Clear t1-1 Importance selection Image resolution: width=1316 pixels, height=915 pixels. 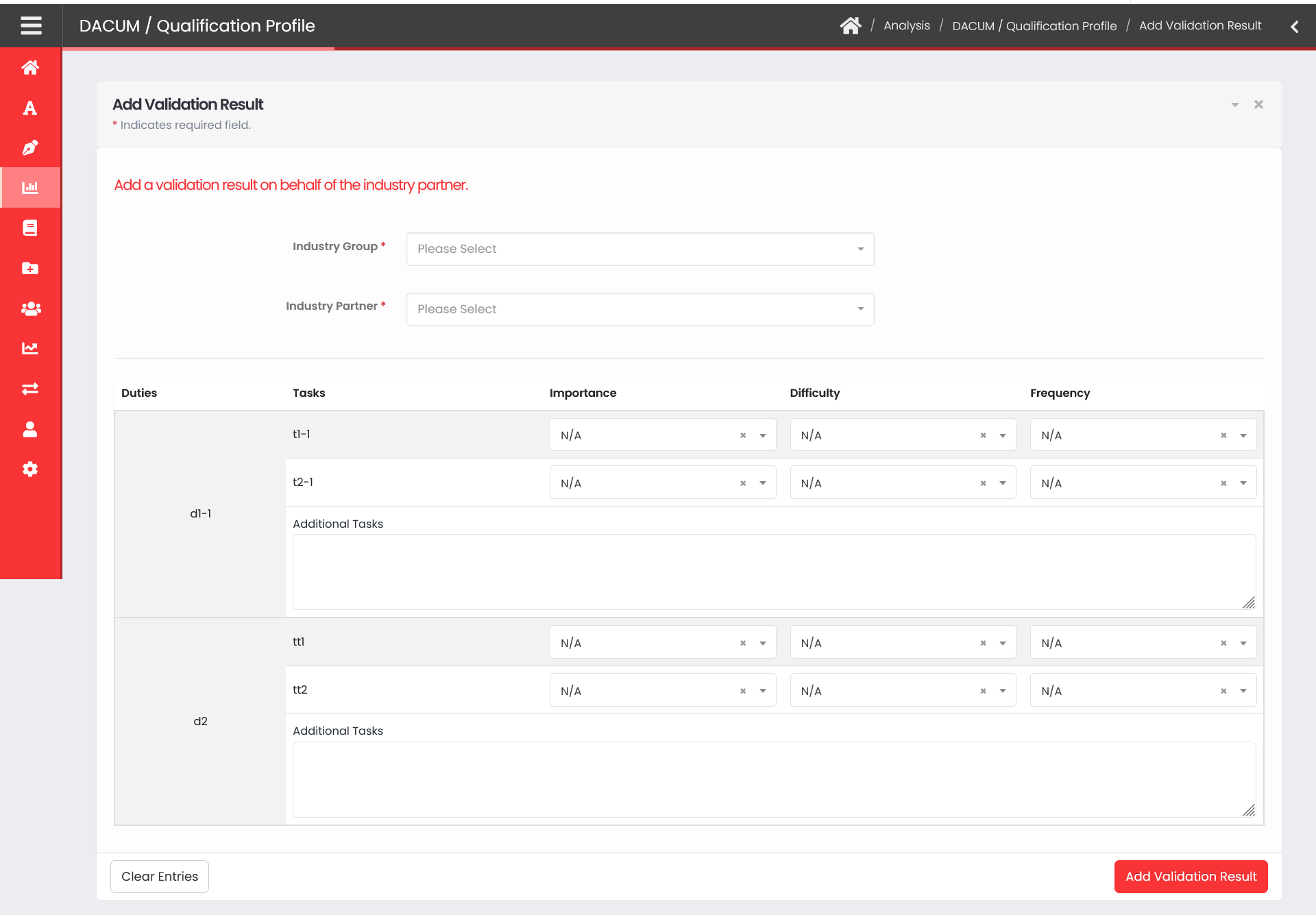tap(743, 435)
